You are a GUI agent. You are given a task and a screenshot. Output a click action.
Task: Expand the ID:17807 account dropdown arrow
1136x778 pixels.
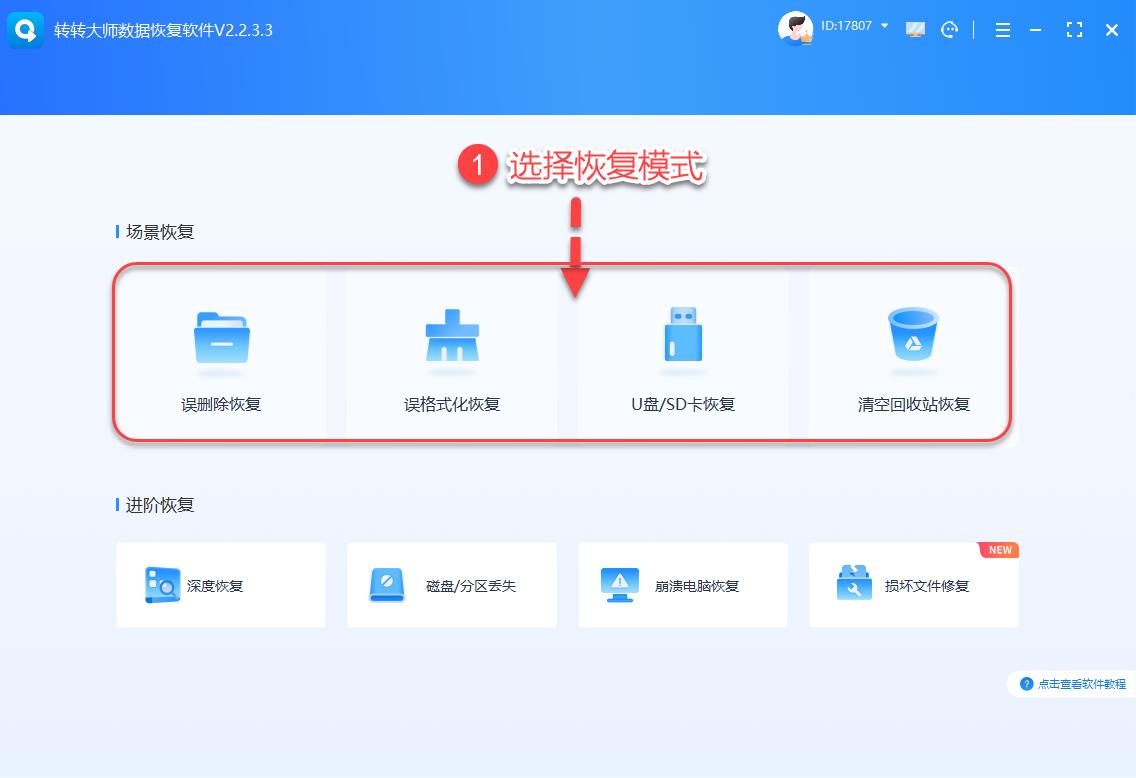pos(884,27)
